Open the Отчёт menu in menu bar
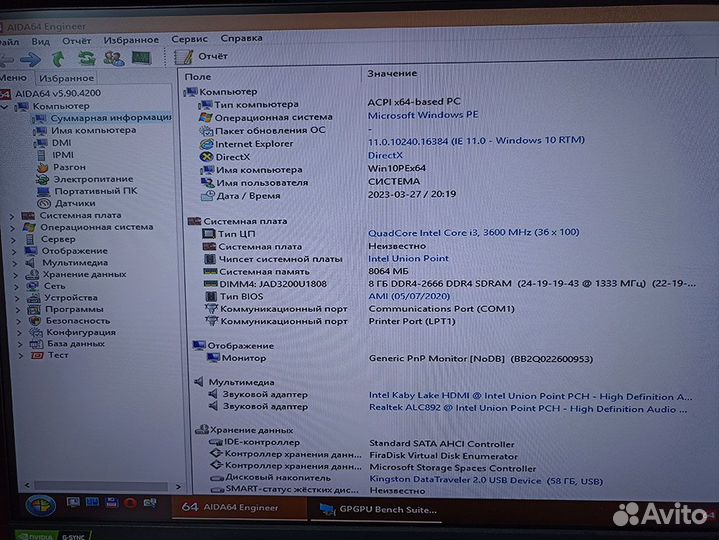 (x=77, y=41)
